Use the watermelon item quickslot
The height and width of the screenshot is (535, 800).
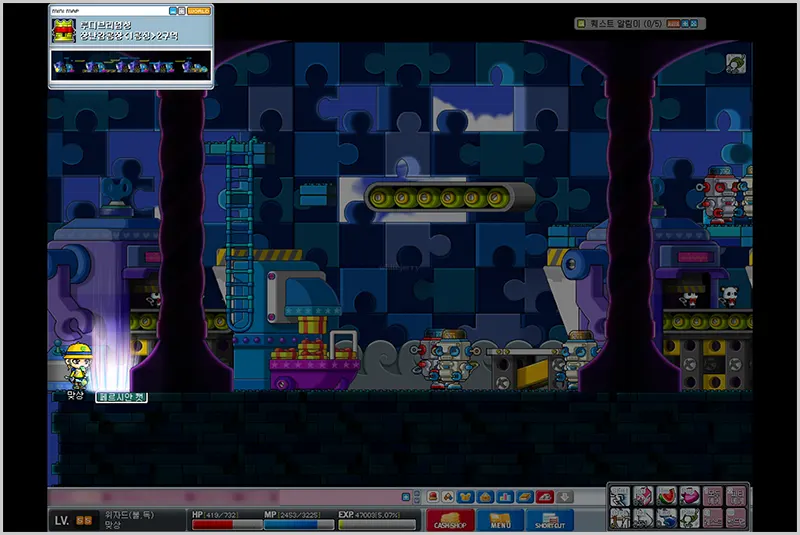(x=666, y=496)
